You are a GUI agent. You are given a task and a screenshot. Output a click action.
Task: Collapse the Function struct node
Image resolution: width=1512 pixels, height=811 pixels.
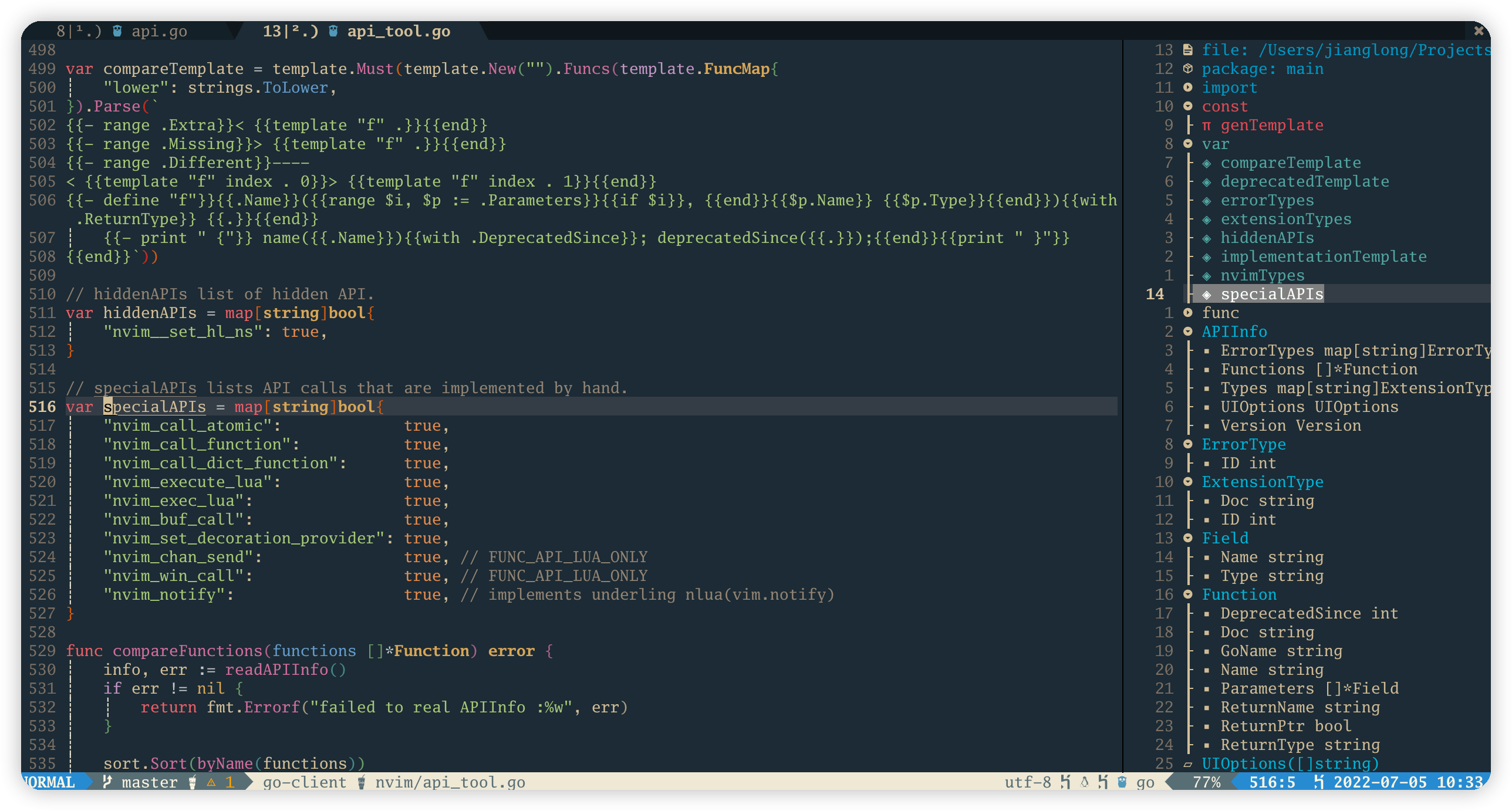1188,594
